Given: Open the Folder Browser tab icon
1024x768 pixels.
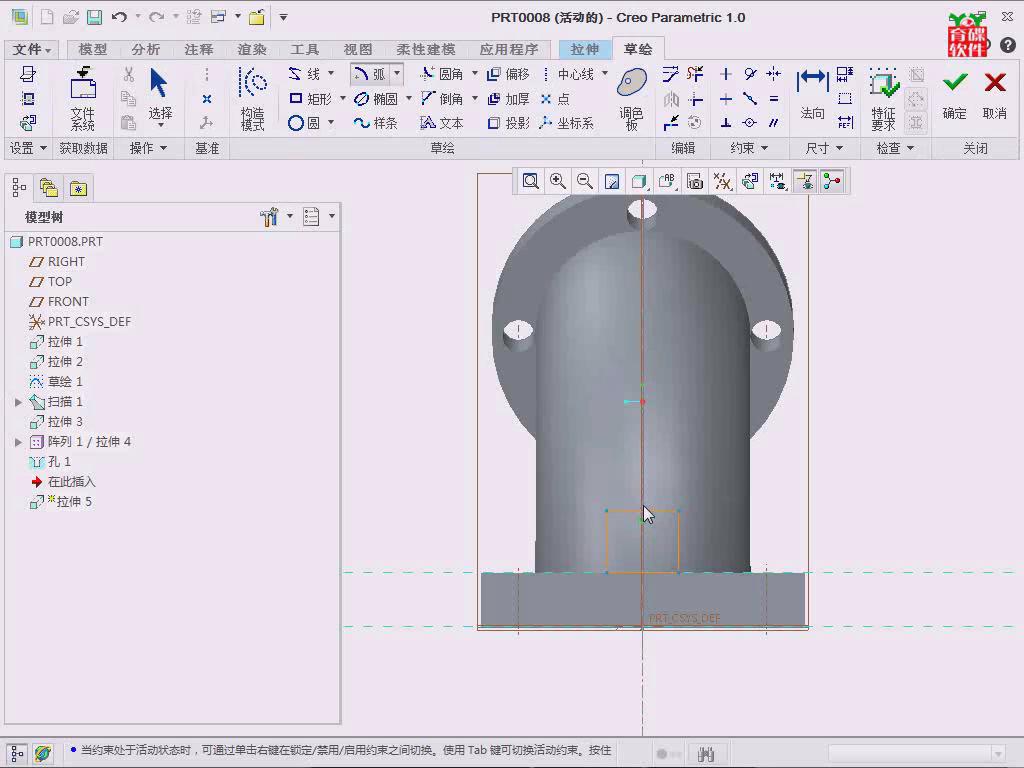Looking at the screenshot, I should click(x=49, y=189).
